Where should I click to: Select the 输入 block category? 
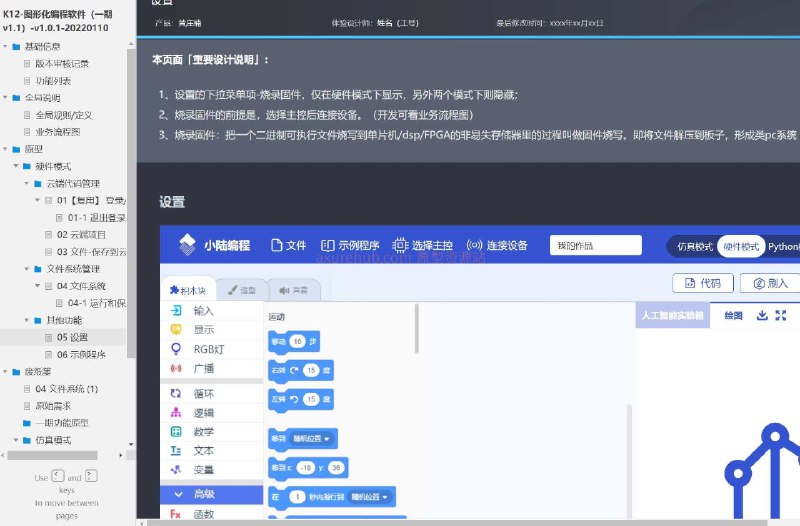pyautogui.click(x=211, y=310)
